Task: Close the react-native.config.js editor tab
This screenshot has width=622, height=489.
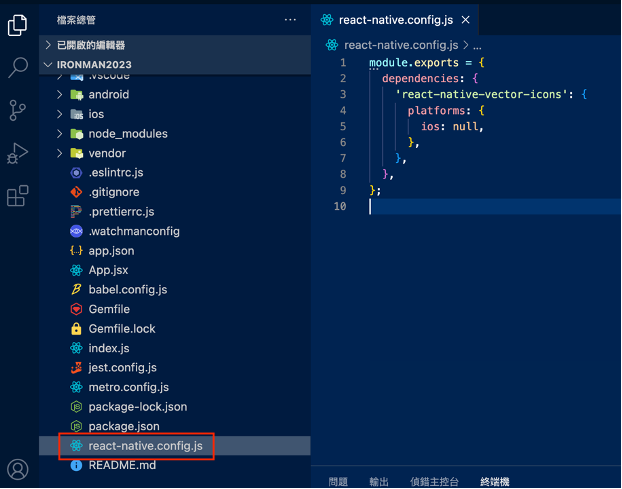Action: click(x=466, y=20)
